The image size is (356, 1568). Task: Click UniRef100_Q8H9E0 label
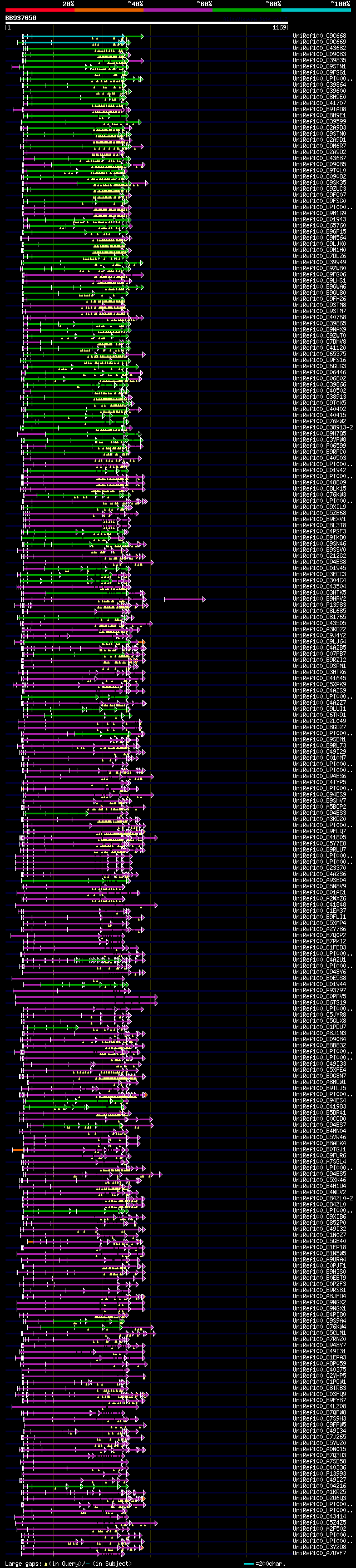(319, 97)
